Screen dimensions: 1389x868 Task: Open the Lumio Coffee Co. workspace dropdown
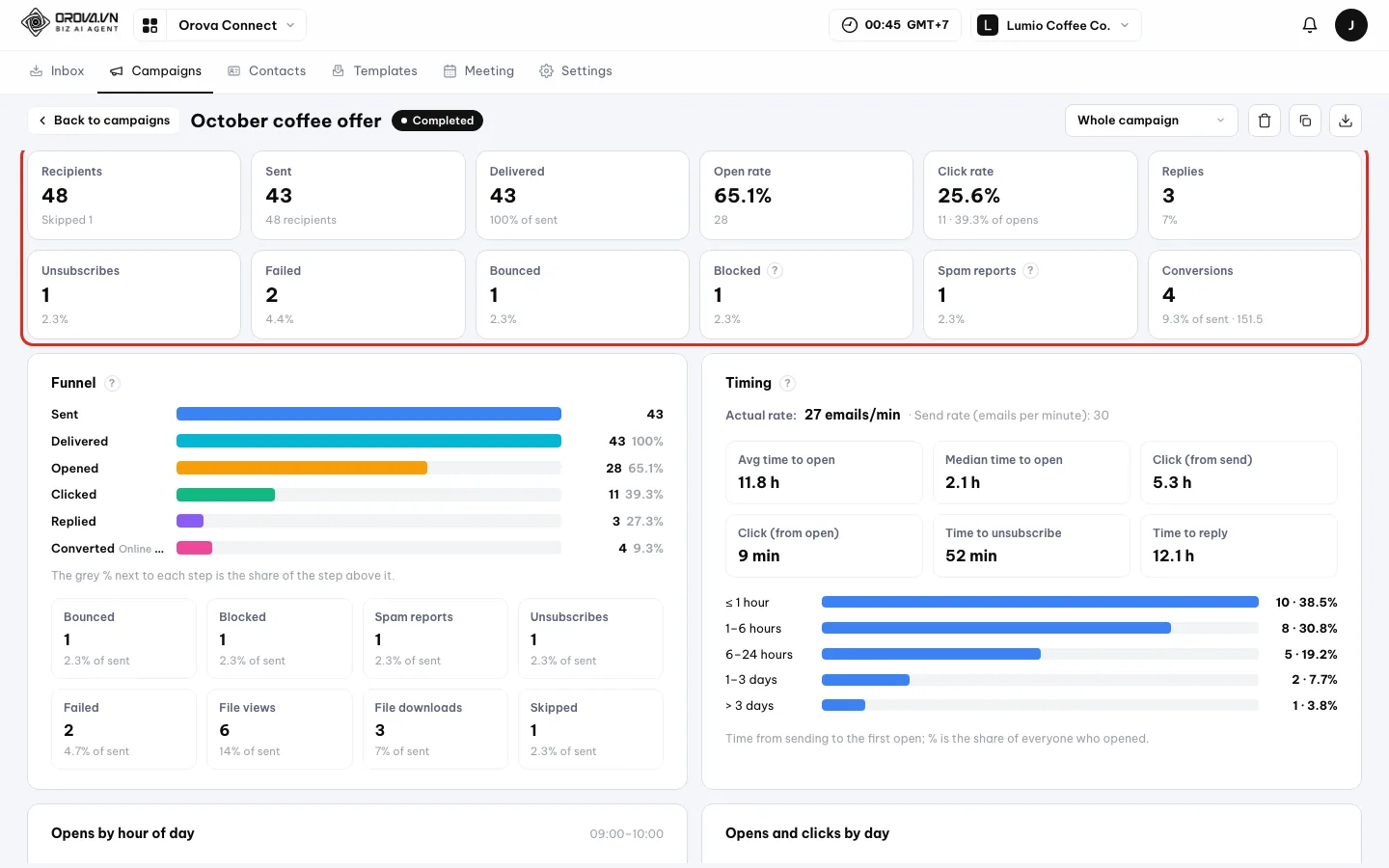pos(1056,25)
